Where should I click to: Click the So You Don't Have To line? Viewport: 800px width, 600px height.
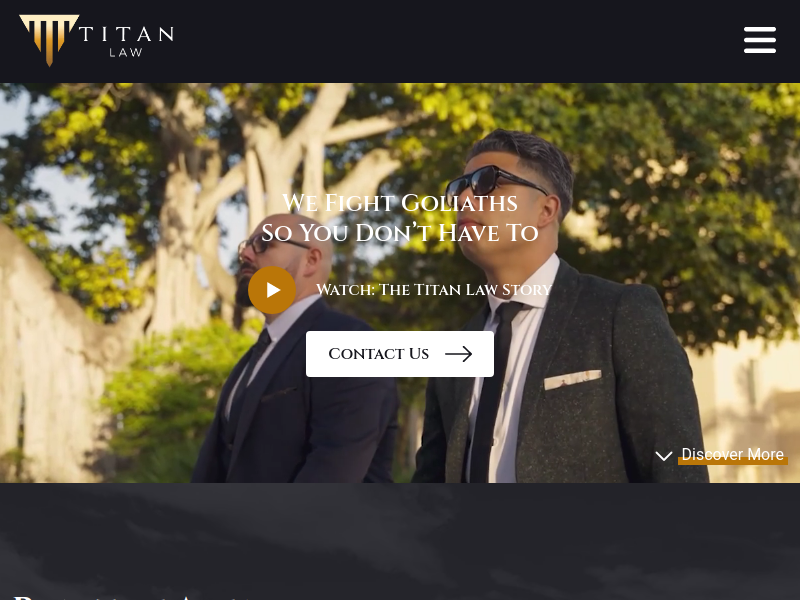tap(400, 233)
